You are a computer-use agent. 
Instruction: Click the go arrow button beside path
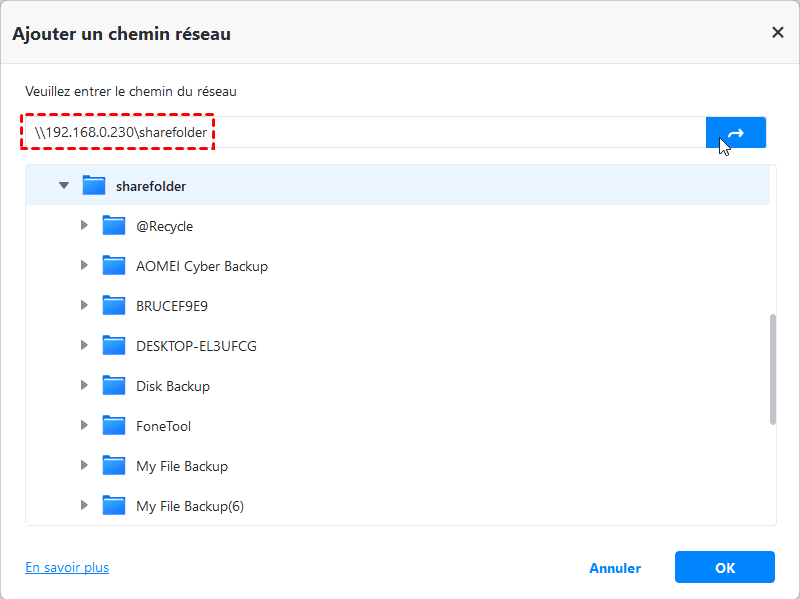[735, 133]
